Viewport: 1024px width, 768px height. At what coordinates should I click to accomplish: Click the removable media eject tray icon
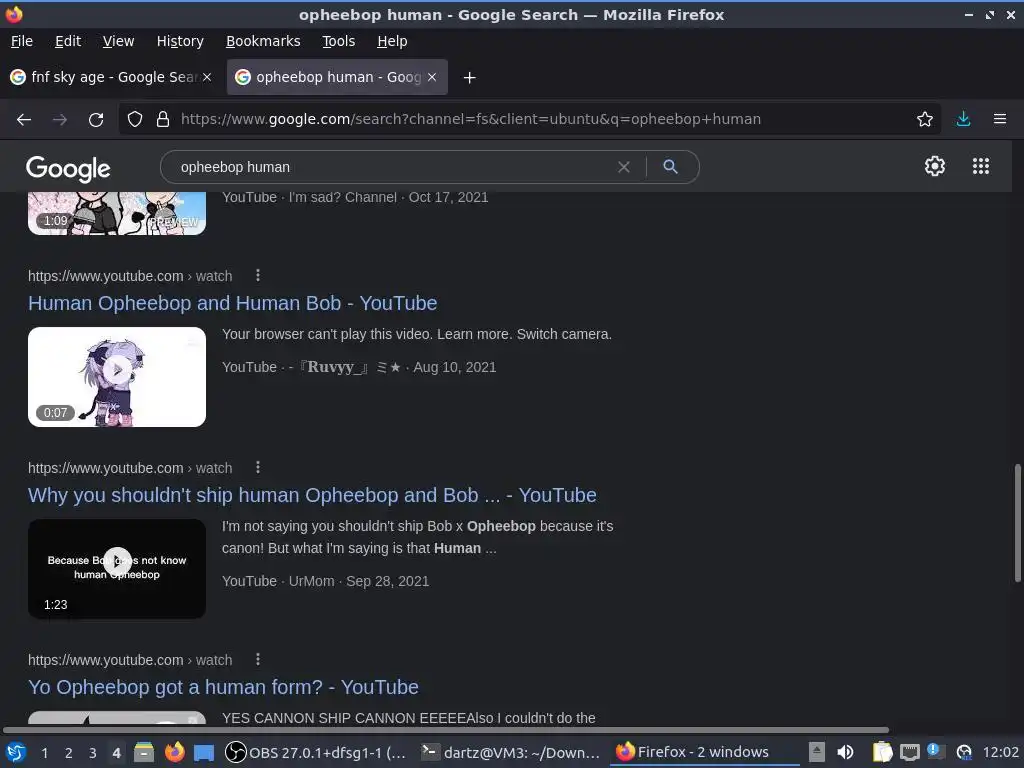pyautogui.click(x=816, y=752)
